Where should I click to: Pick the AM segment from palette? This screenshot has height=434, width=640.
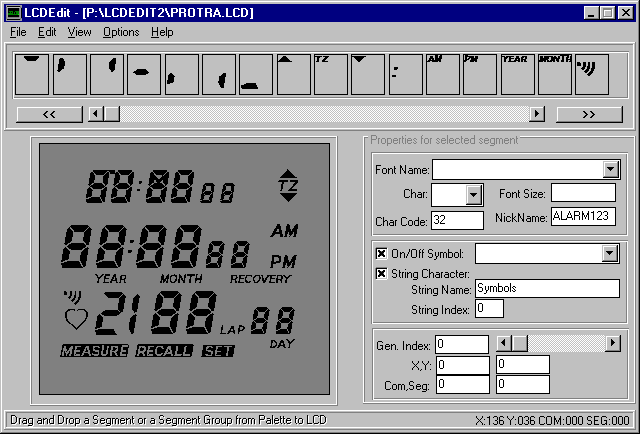coord(442,73)
